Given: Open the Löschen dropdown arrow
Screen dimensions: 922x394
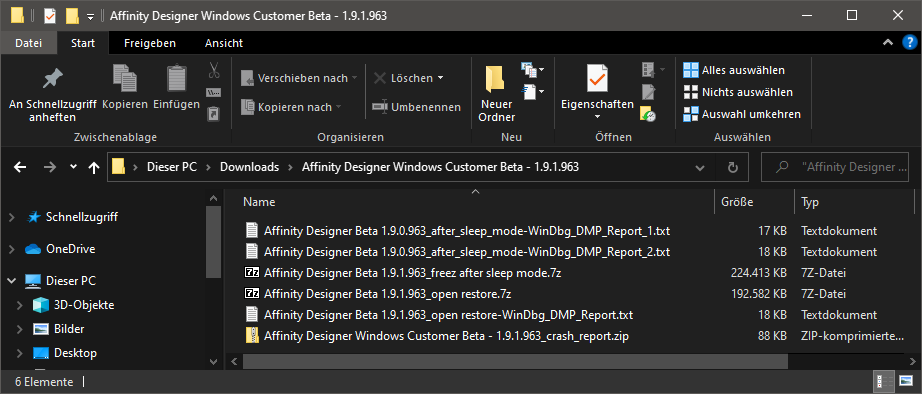Looking at the screenshot, I should (x=440, y=78).
